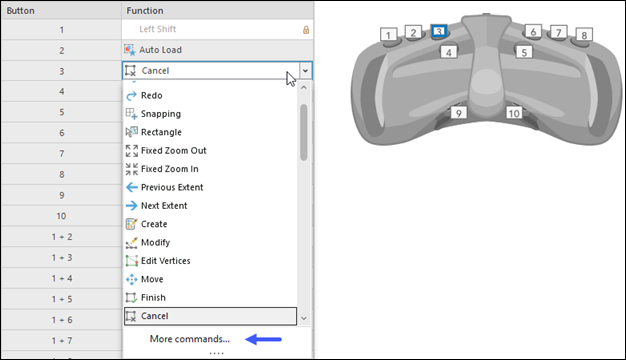Click device button 10 on controller image
Image resolution: width=626 pixels, height=360 pixels.
[513, 113]
